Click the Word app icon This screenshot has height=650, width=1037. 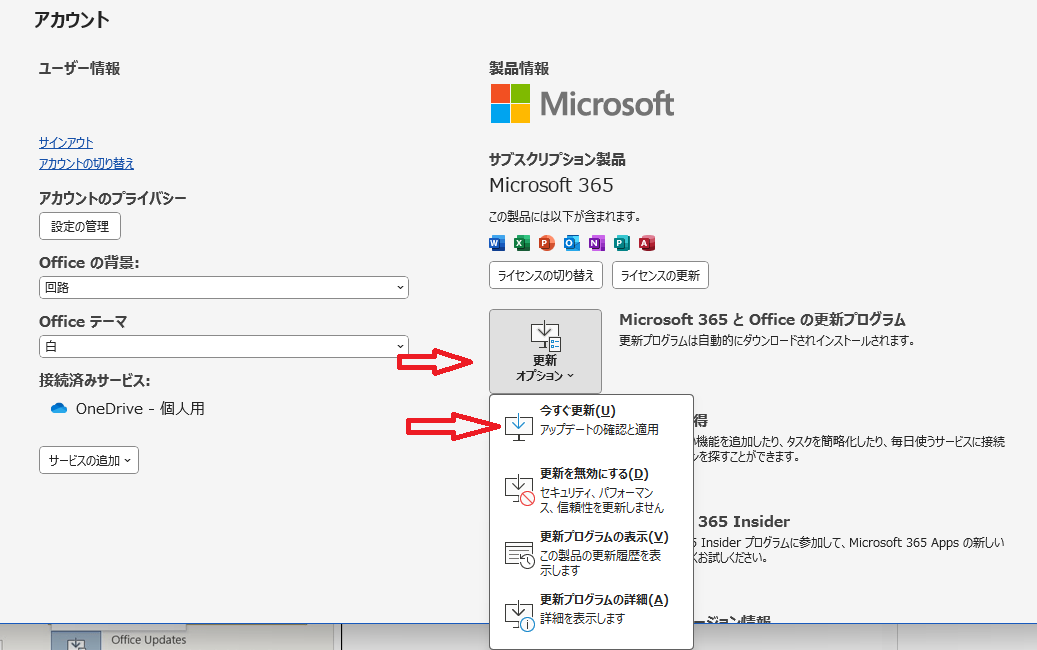(x=497, y=243)
